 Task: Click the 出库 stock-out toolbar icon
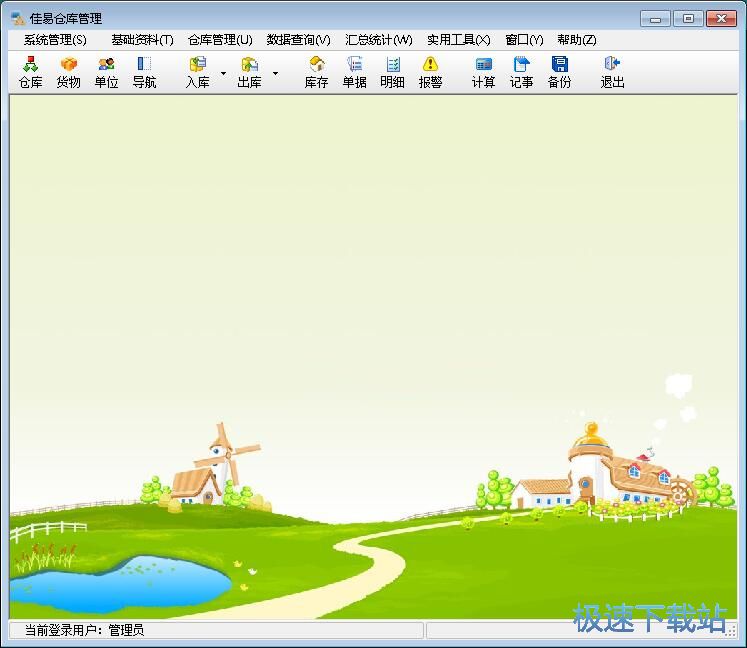pyautogui.click(x=249, y=72)
